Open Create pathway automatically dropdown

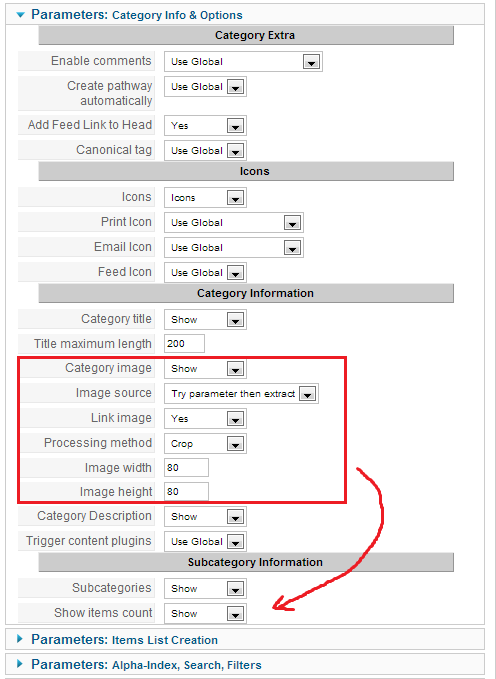[x=205, y=87]
